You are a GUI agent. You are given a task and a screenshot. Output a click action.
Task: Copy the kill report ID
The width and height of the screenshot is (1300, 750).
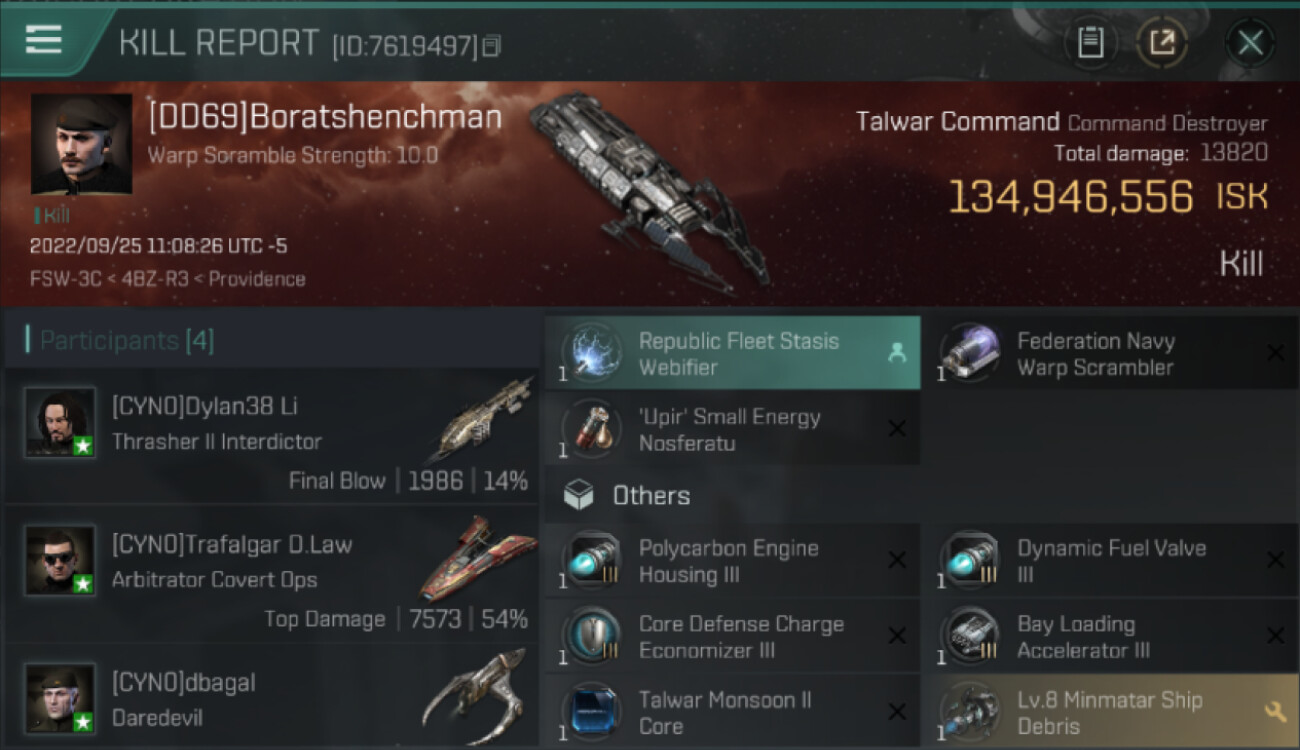click(491, 46)
